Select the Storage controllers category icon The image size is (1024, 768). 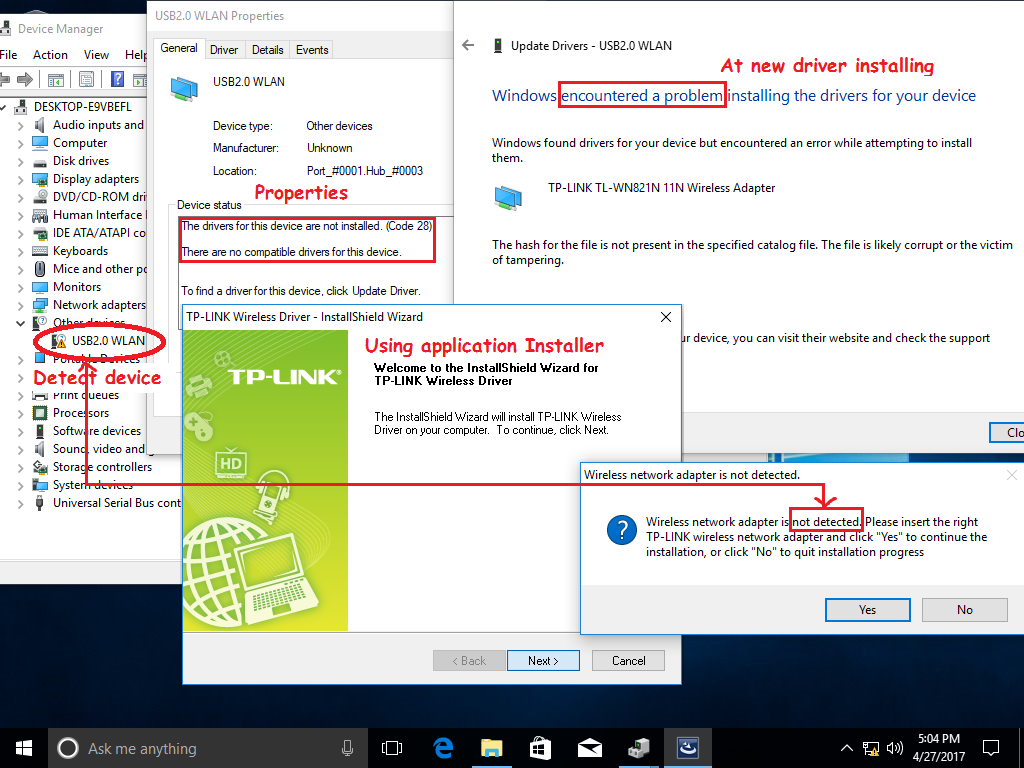pos(40,467)
